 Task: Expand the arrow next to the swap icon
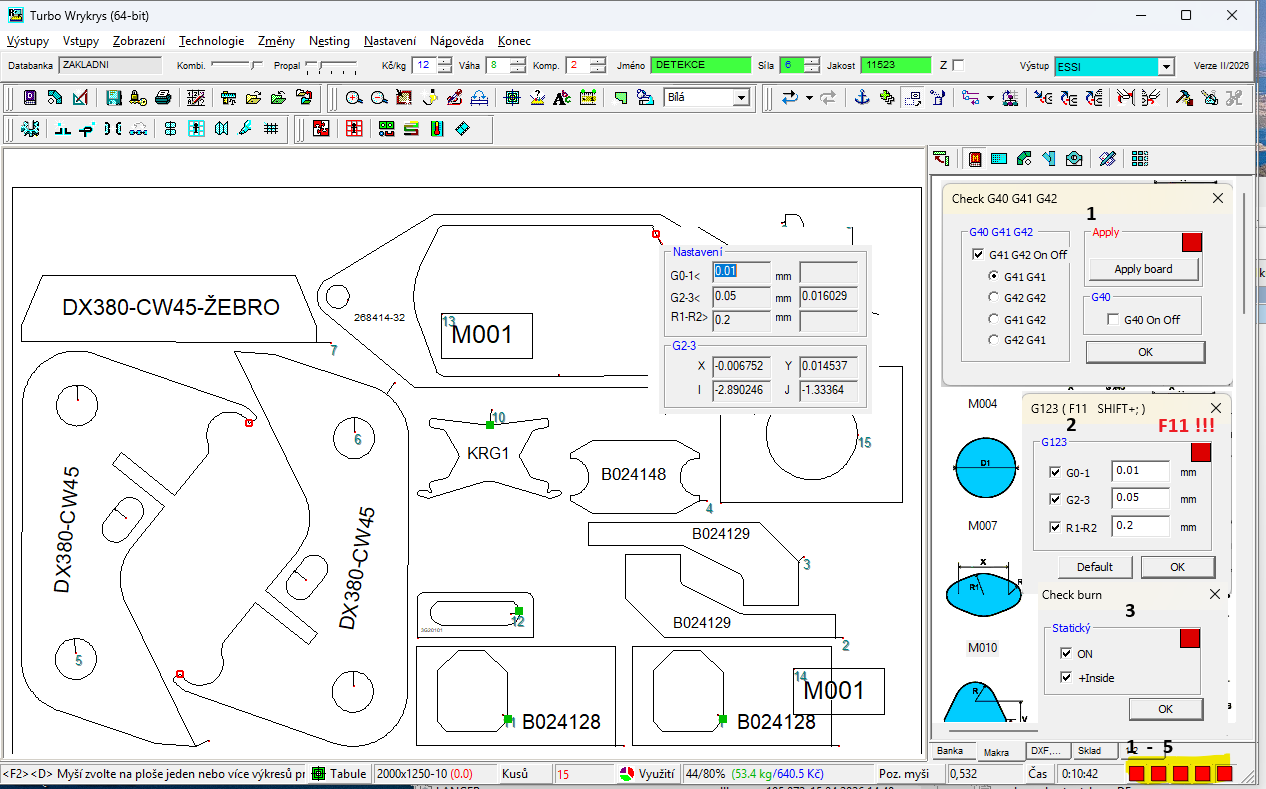pyautogui.click(x=809, y=98)
